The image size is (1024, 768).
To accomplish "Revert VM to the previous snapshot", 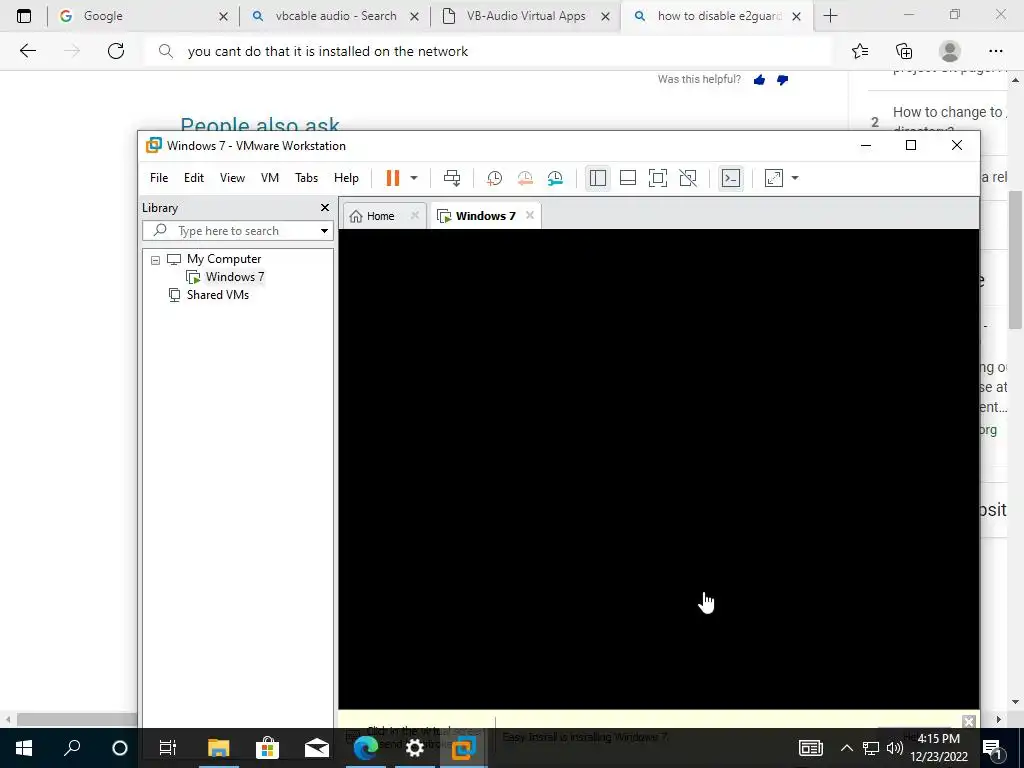I will [525, 178].
